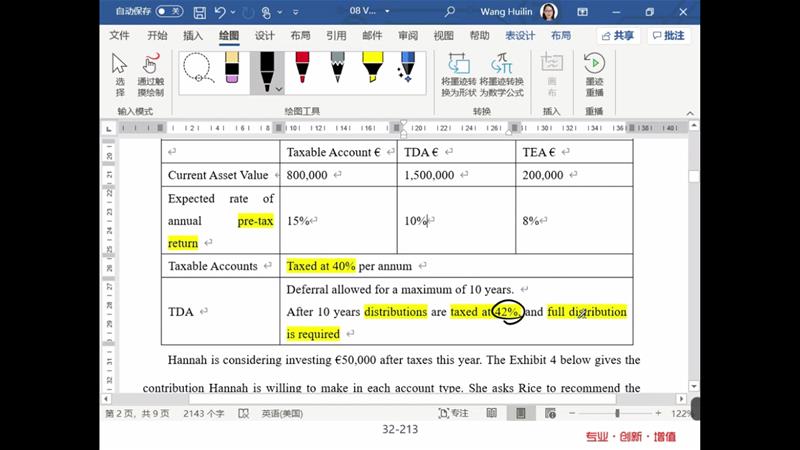This screenshot has height=450, width=800.
Task: Click the 墨迹重播 ink replay button
Action: coord(594,74)
